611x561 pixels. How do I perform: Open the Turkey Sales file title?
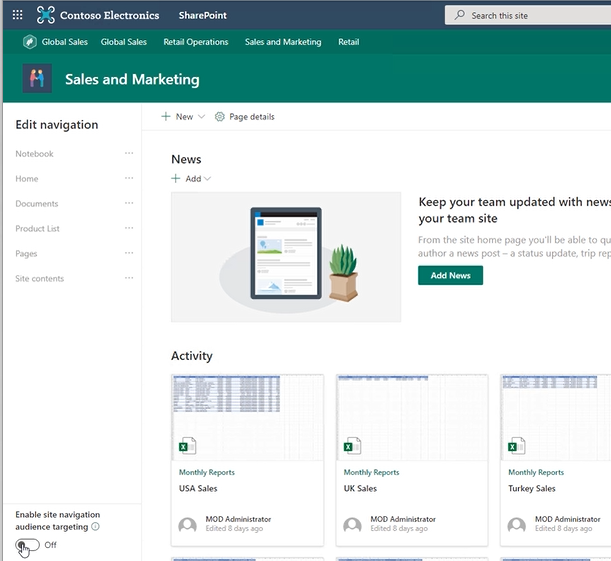click(x=532, y=488)
